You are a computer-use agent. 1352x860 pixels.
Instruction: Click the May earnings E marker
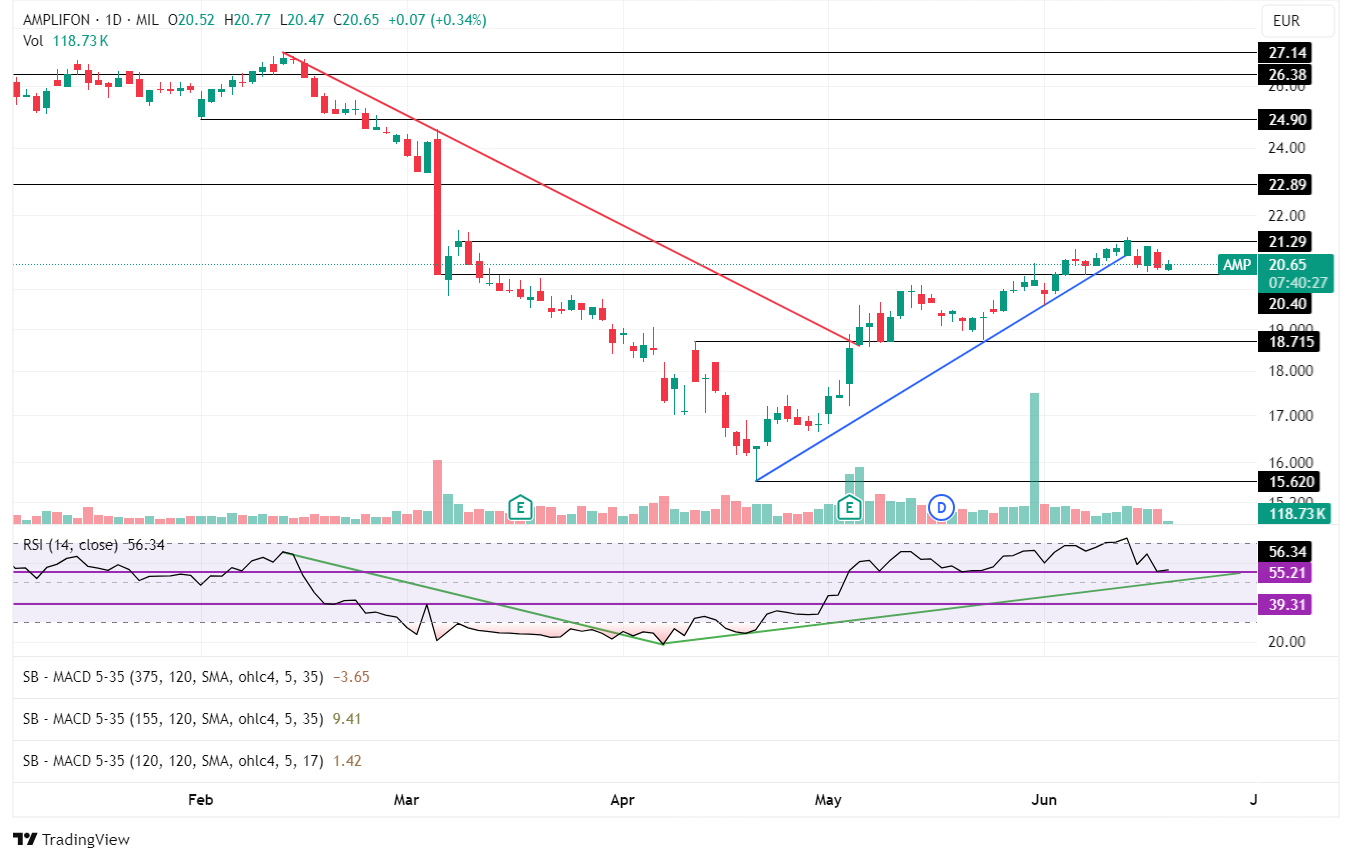point(849,507)
